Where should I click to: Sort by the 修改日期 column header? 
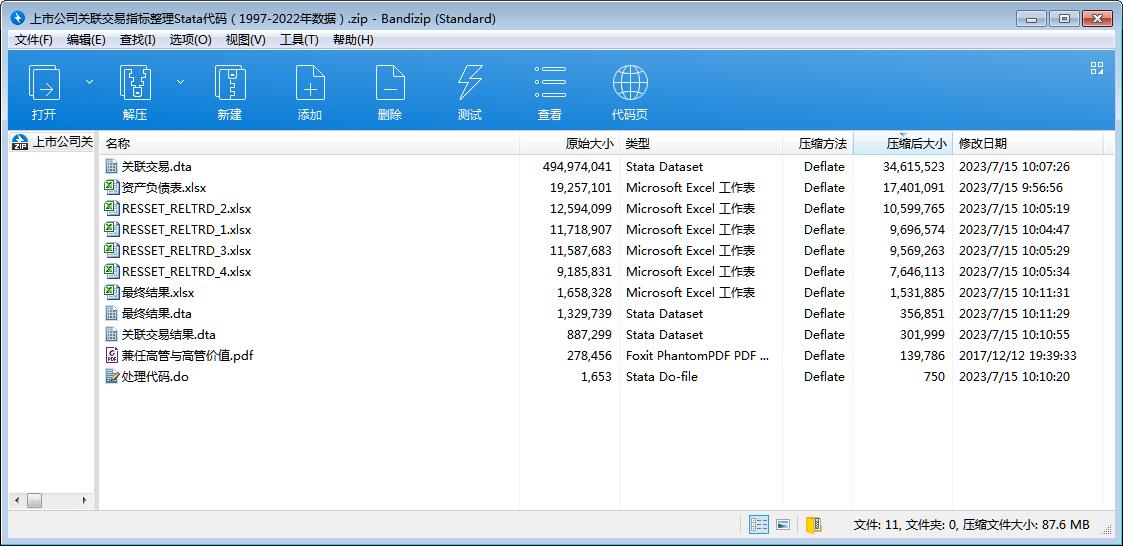click(1027, 143)
